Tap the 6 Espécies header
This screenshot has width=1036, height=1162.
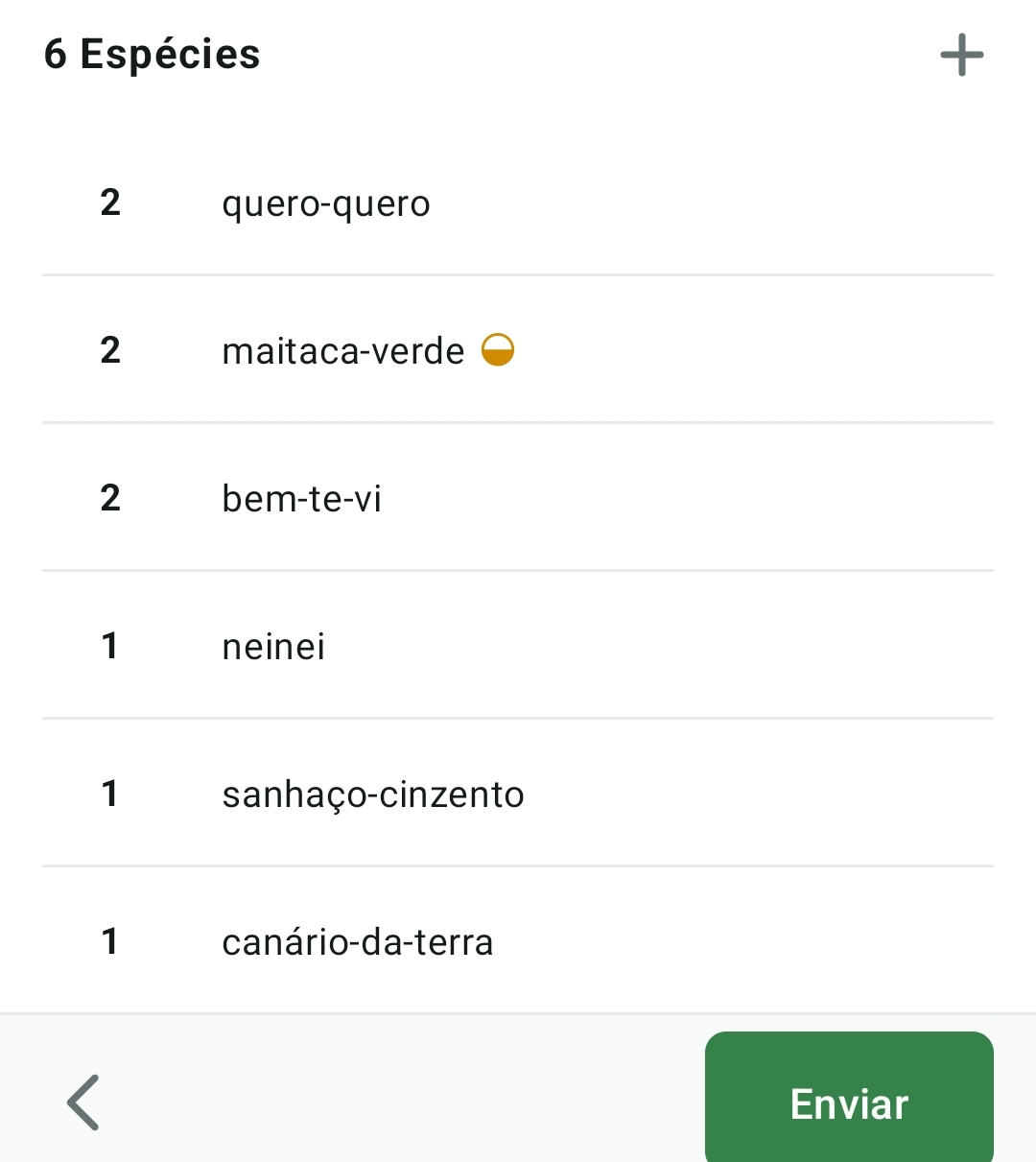[x=152, y=54]
